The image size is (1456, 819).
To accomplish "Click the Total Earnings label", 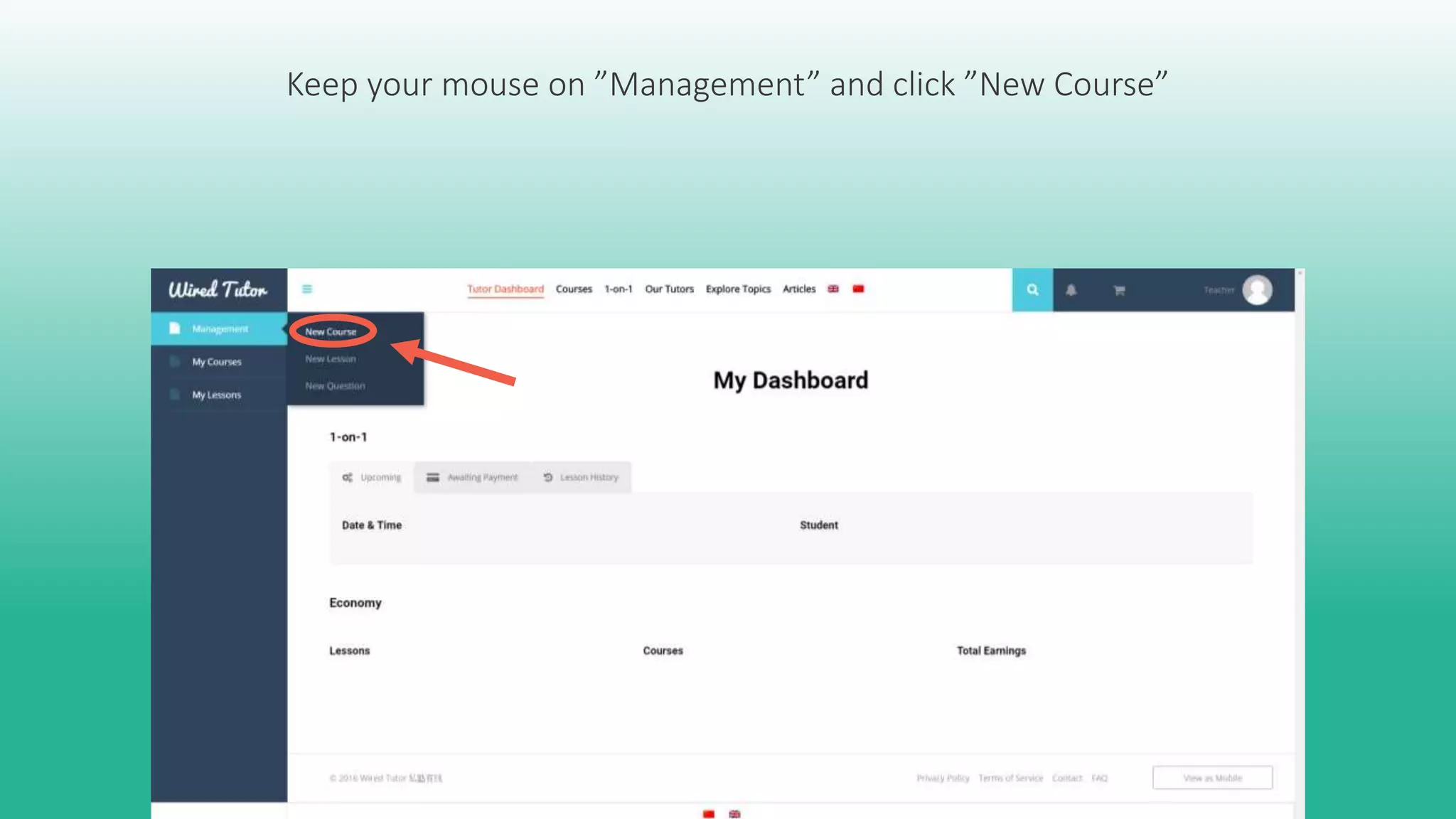I will tap(991, 651).
